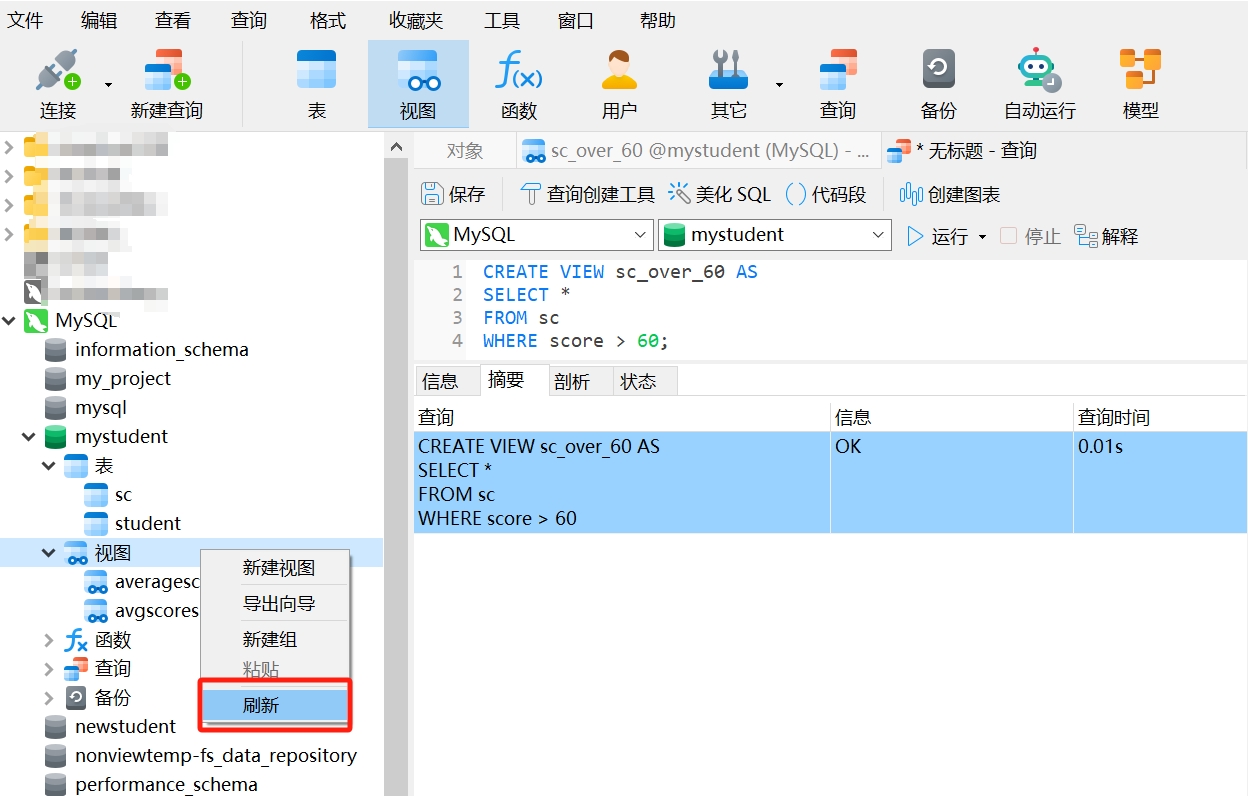Collapse the mystudent database node
The height and width of the screenshot is (796, 1248).
29,437
